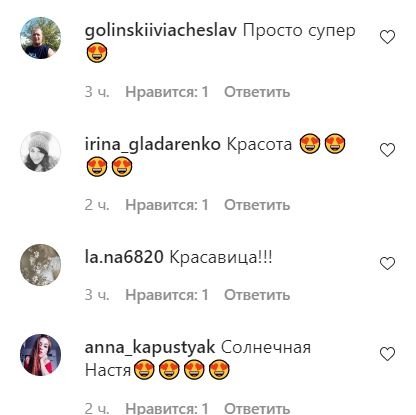416x415 pixels.
Task: Like golinskiiviacheslav's comment with heart icon
Action: coord(387,37)
